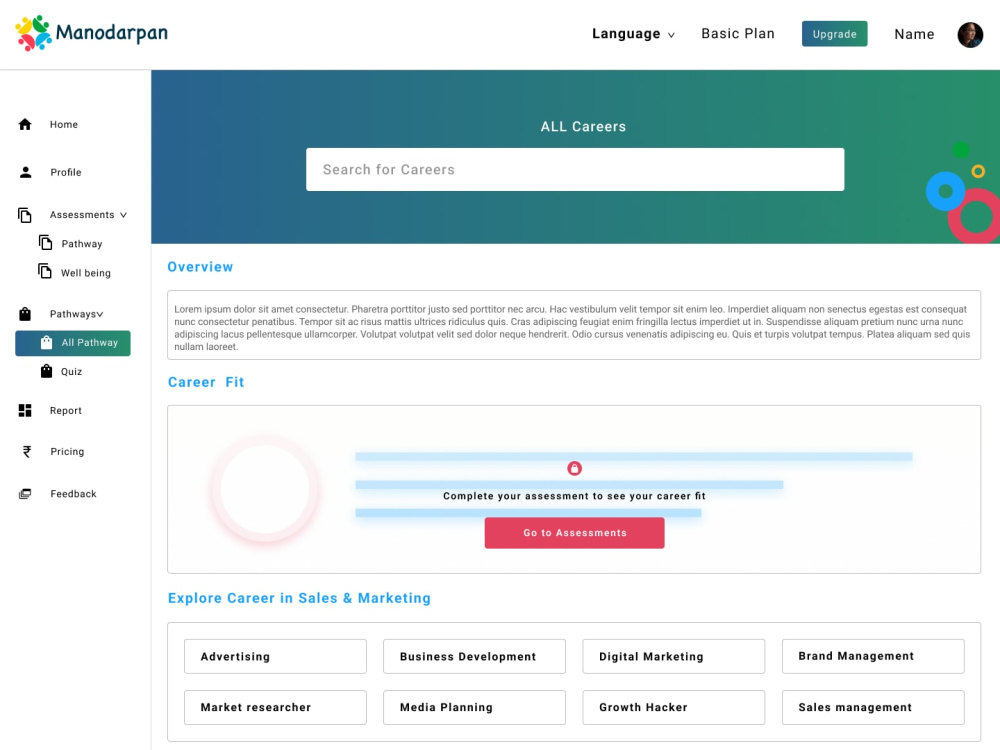Viewport: 1000px width, 750px height.
Task: Click the Search for Careers field
Action: tap(575, 170)
